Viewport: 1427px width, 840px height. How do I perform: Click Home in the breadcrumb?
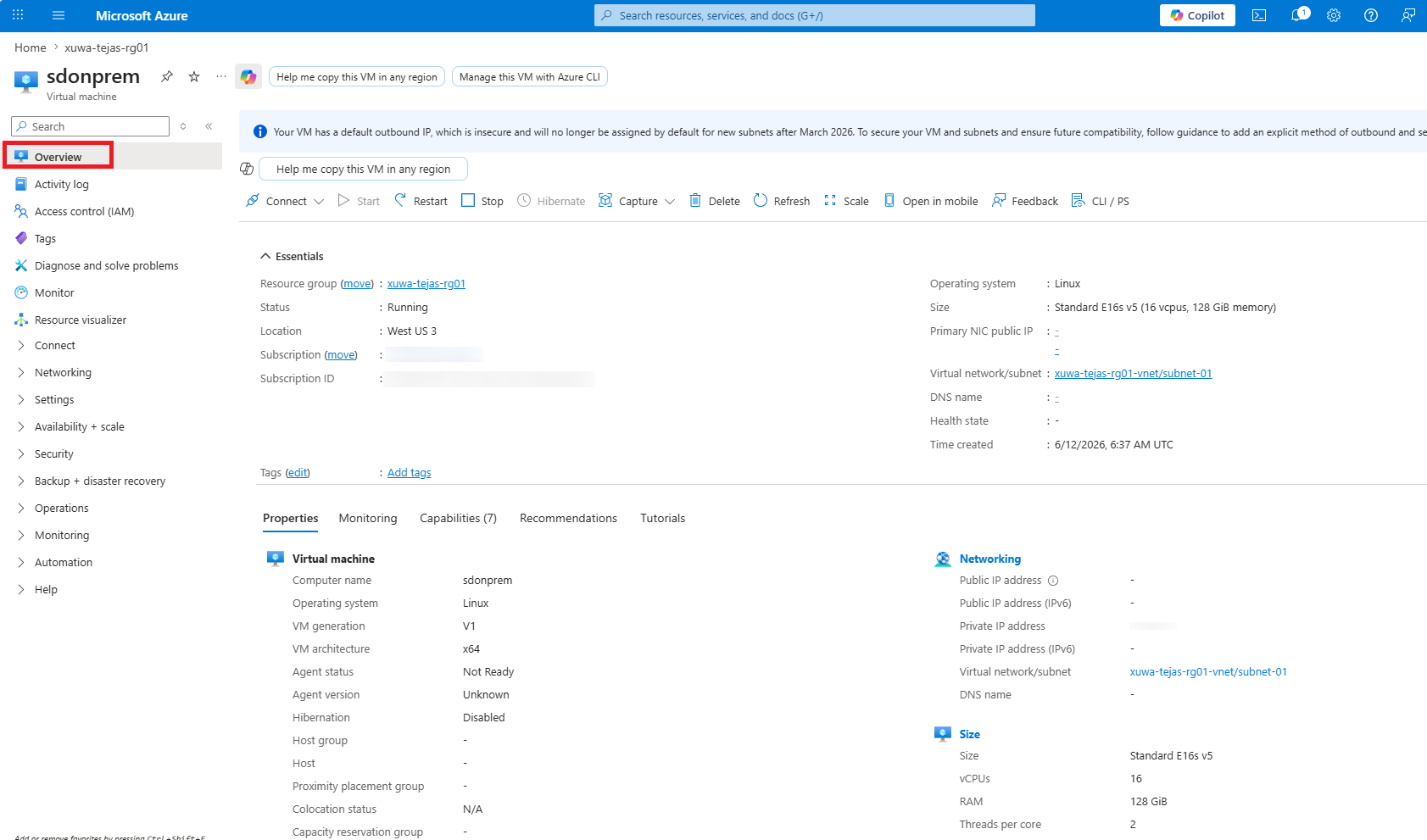(31, 47)
